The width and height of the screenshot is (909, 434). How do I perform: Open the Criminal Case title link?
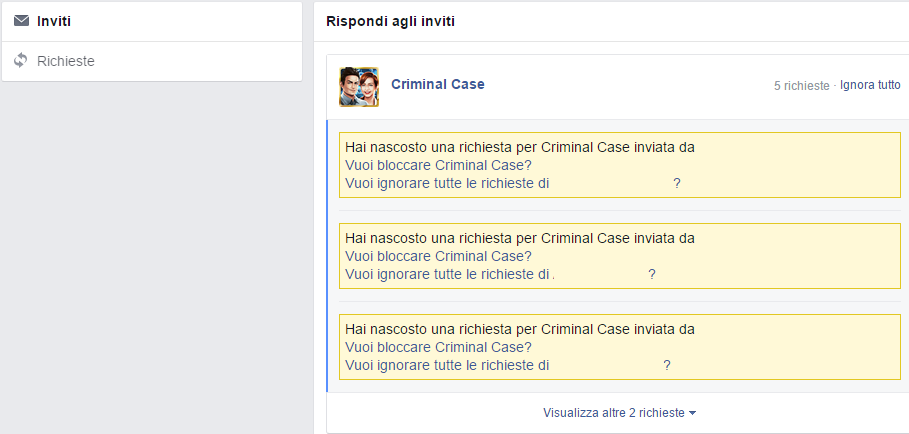[438, 84]
